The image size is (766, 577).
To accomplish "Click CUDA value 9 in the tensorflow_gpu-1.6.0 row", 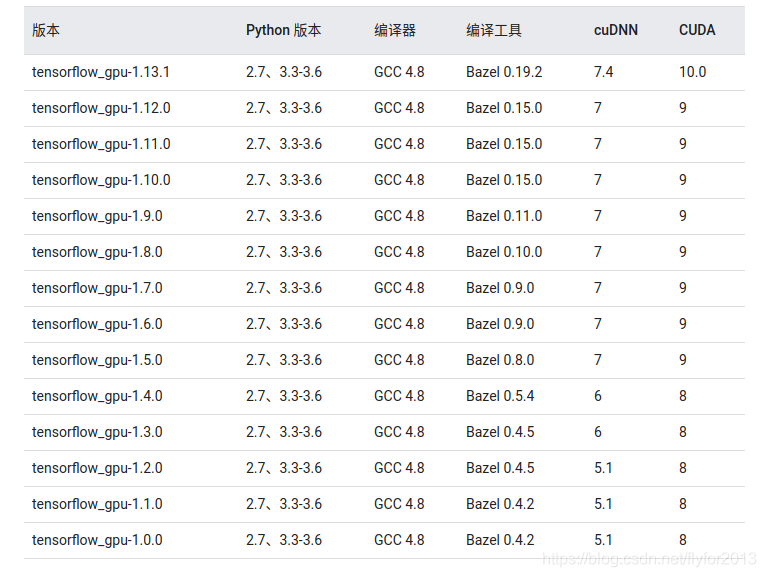I will (683, 324).
